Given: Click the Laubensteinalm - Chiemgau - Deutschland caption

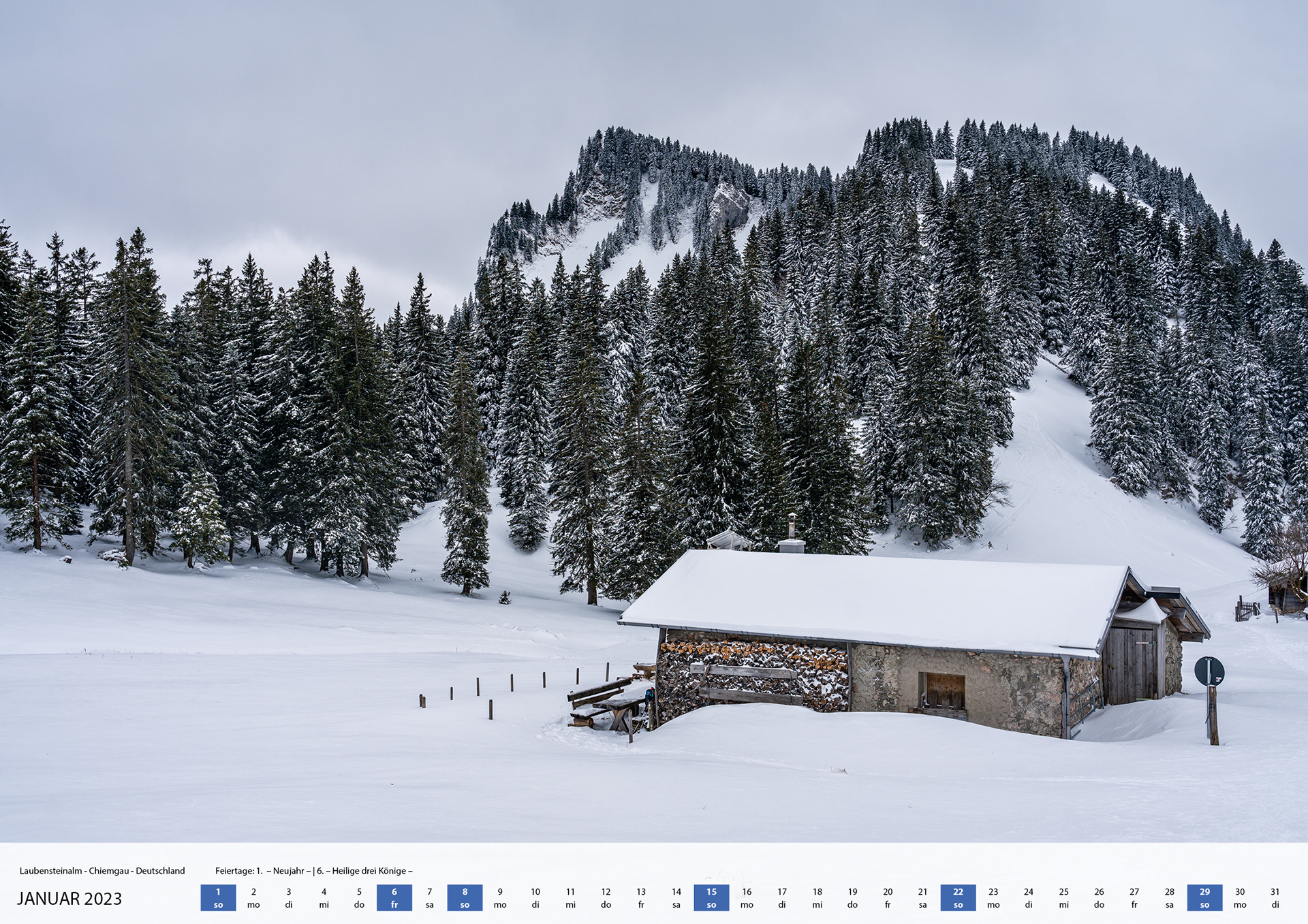Looking at the screenshot, I should click(102, 871).
